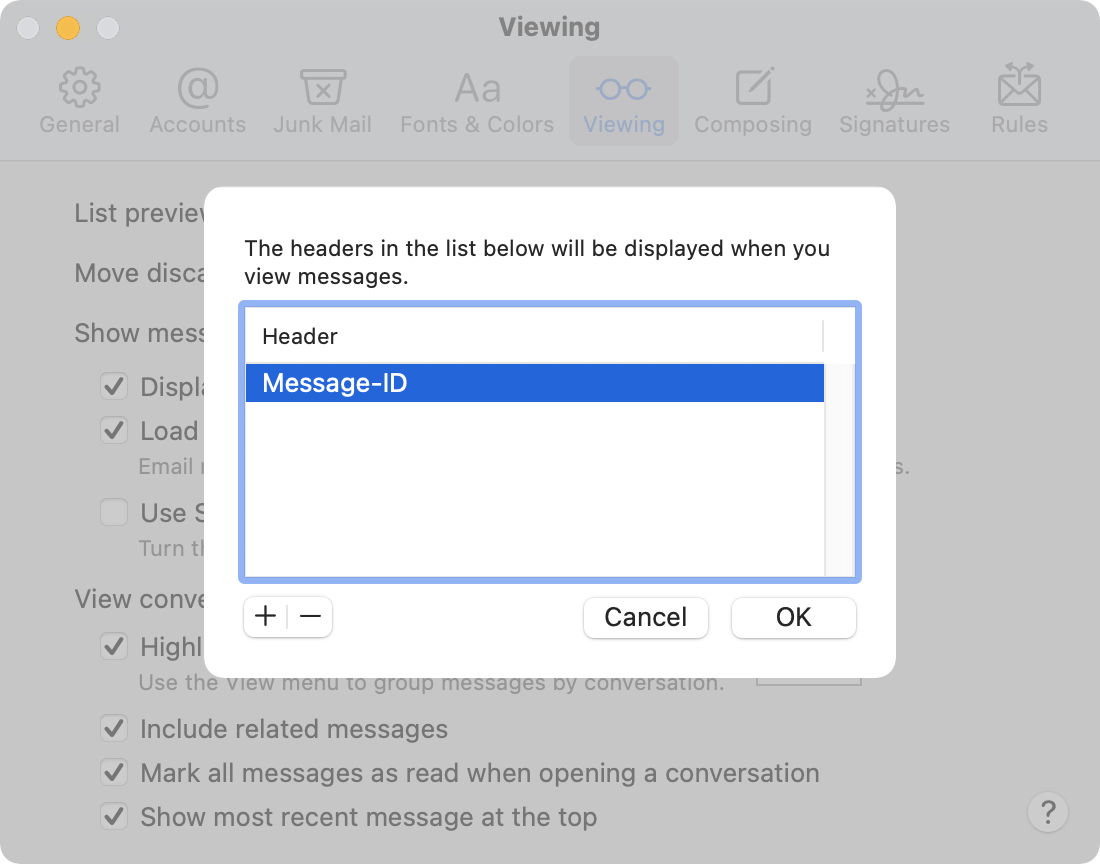Click the plus button to add header
The image size is (1100, 864).
click(265, 617)
